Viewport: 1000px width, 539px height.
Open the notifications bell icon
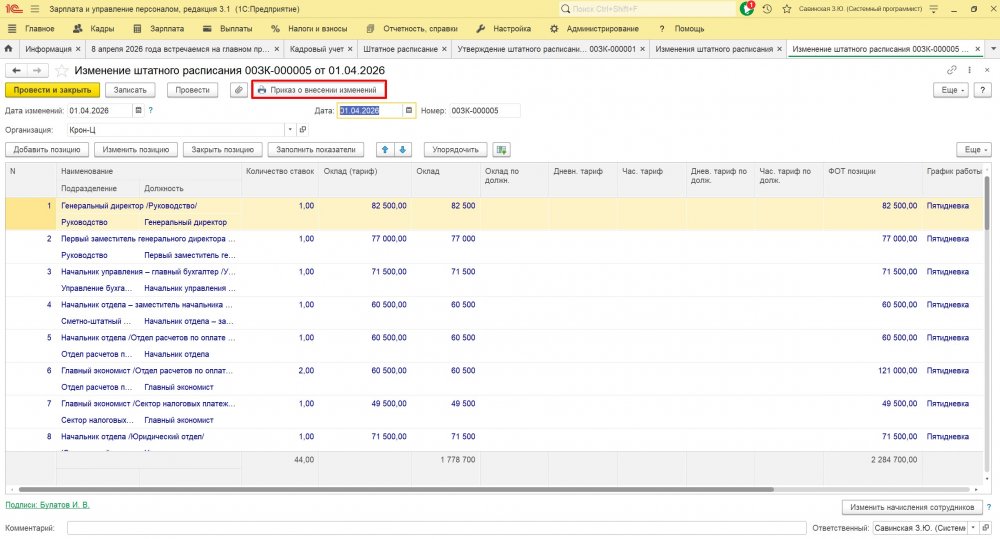pyautogui.click(x=747, y=9)
